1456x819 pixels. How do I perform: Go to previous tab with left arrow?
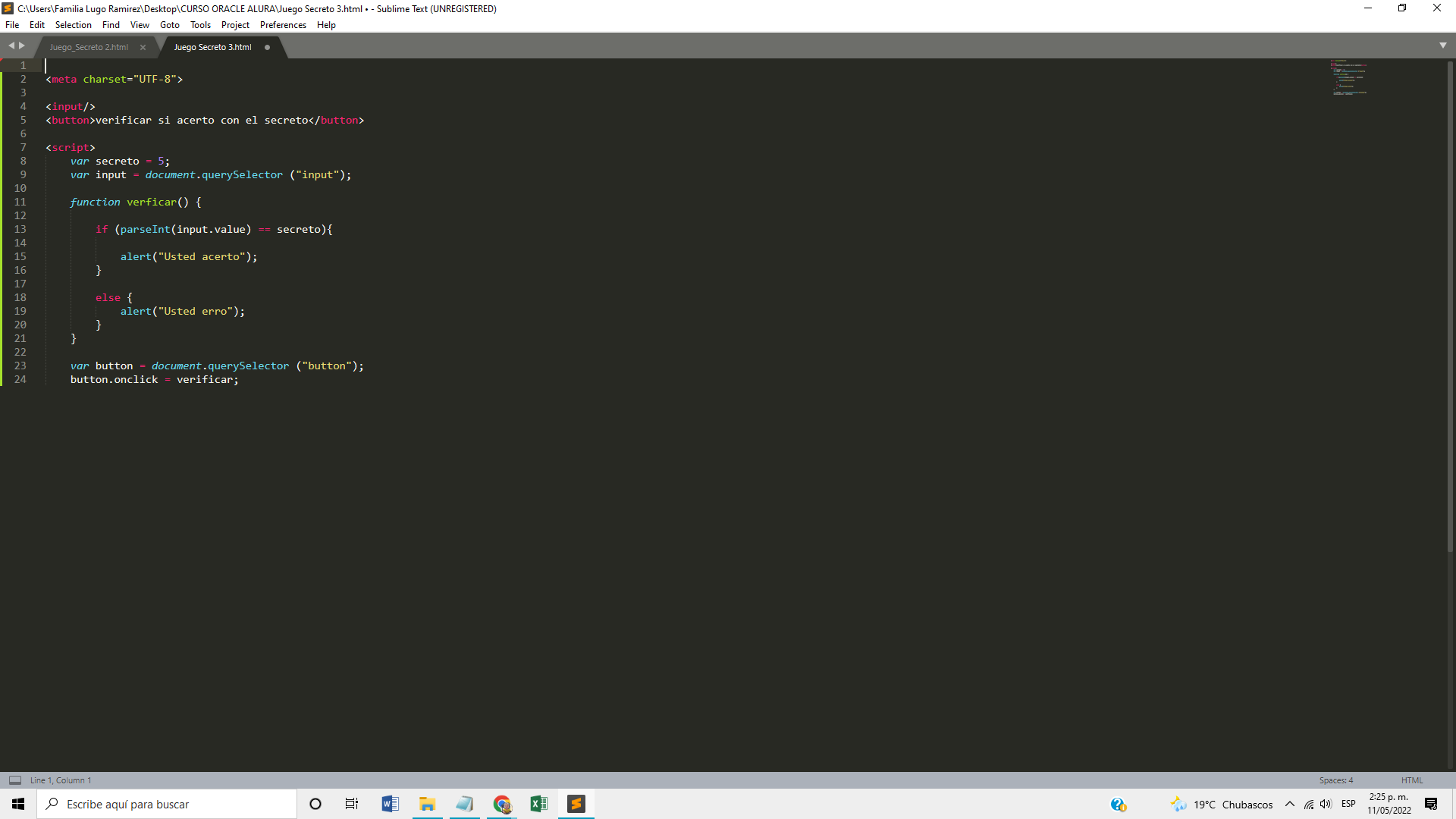(11, 46)
